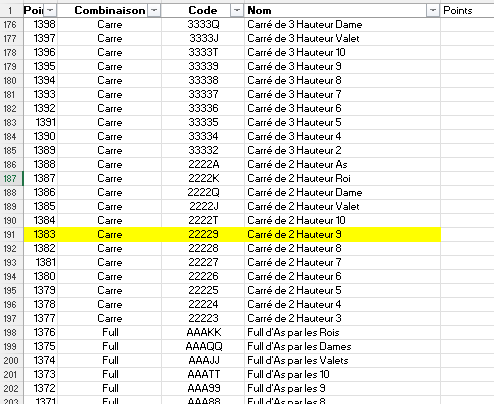Click cell with value 1395
This screenshot has height=404, width=494.
pos(41,67)
